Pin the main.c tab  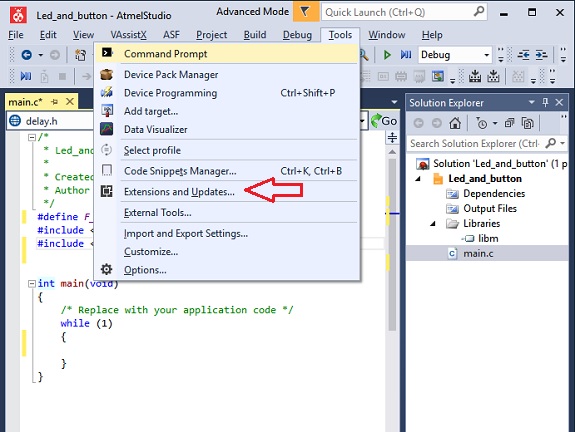tap(55, 102)
